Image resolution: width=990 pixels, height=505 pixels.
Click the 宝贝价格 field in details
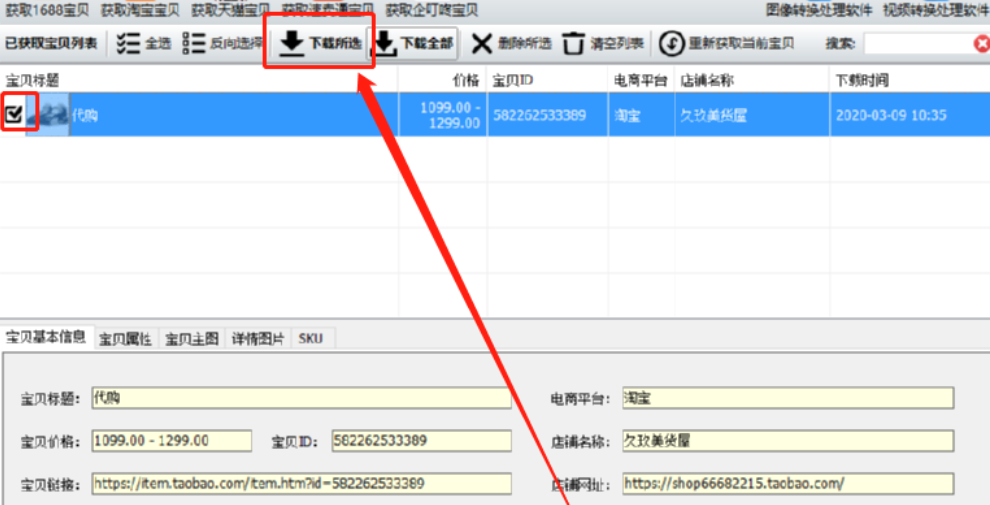172,441
